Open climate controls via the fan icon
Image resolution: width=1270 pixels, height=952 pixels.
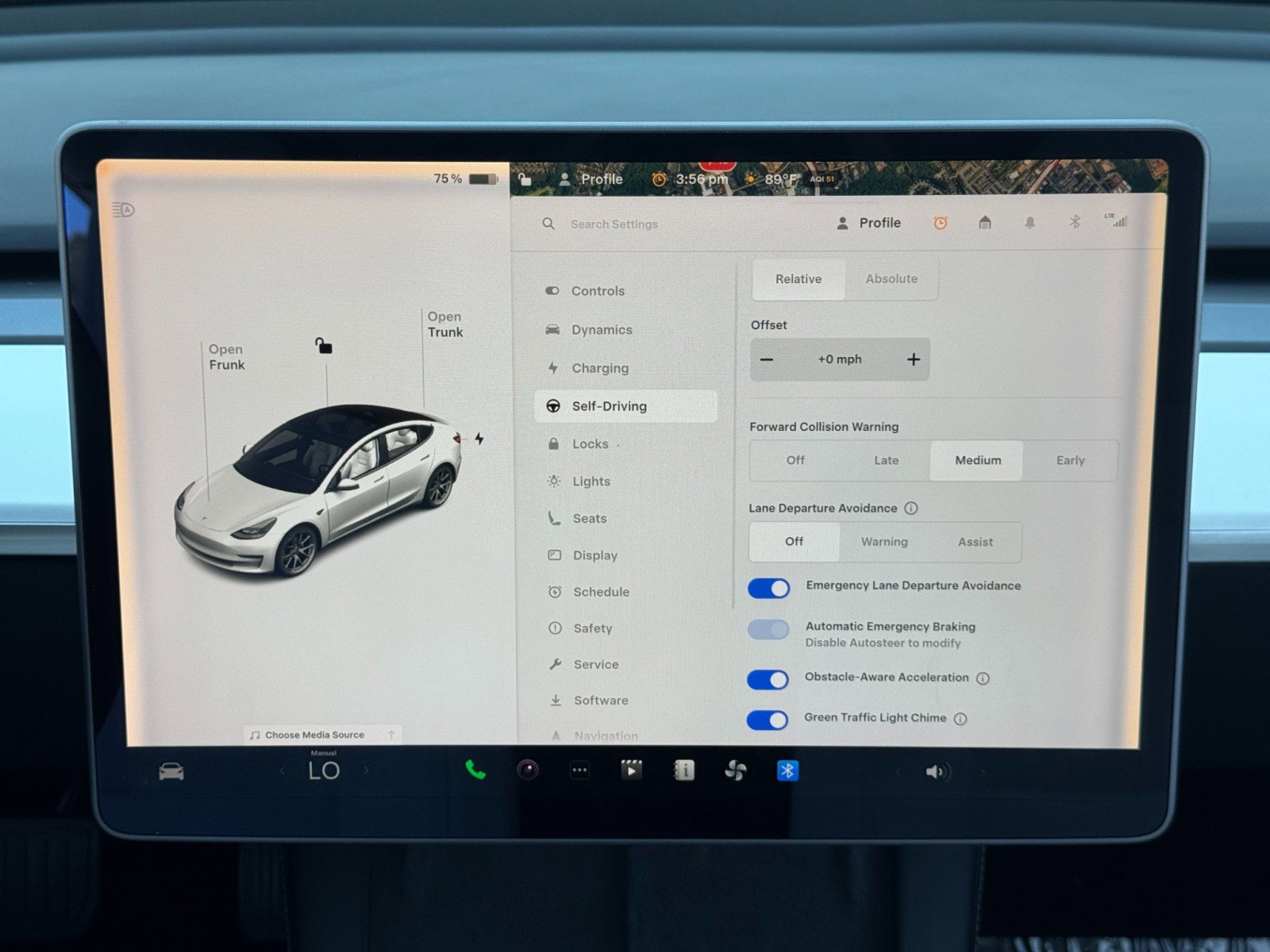click(736, 770)
